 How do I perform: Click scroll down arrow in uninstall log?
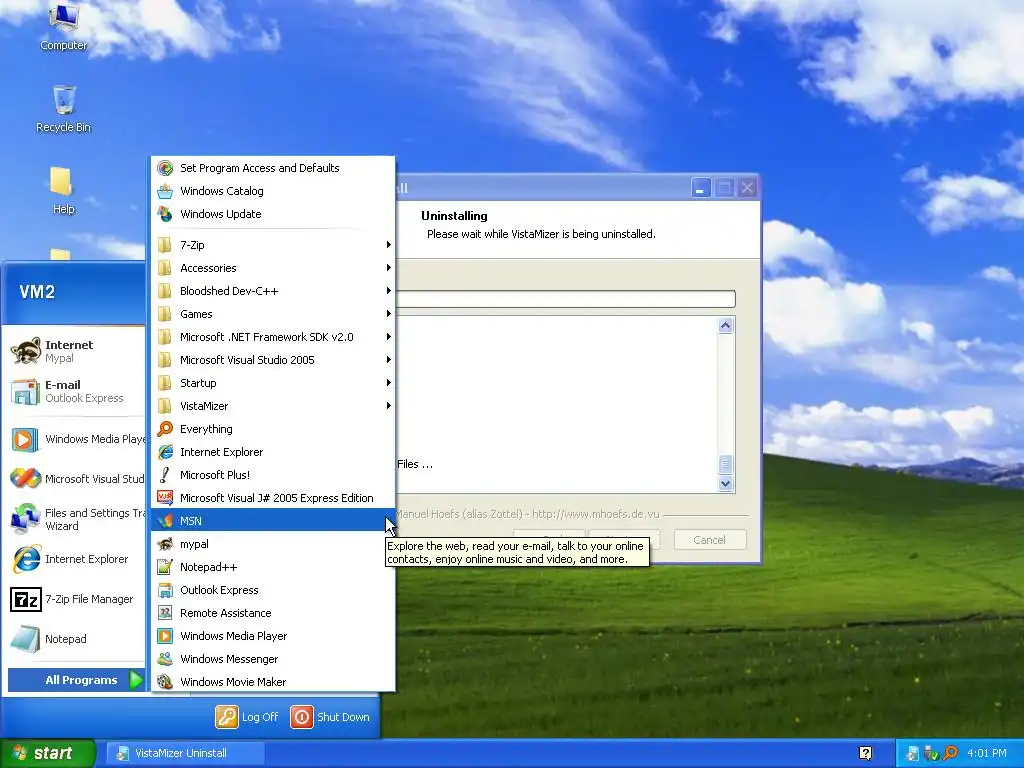726,484
